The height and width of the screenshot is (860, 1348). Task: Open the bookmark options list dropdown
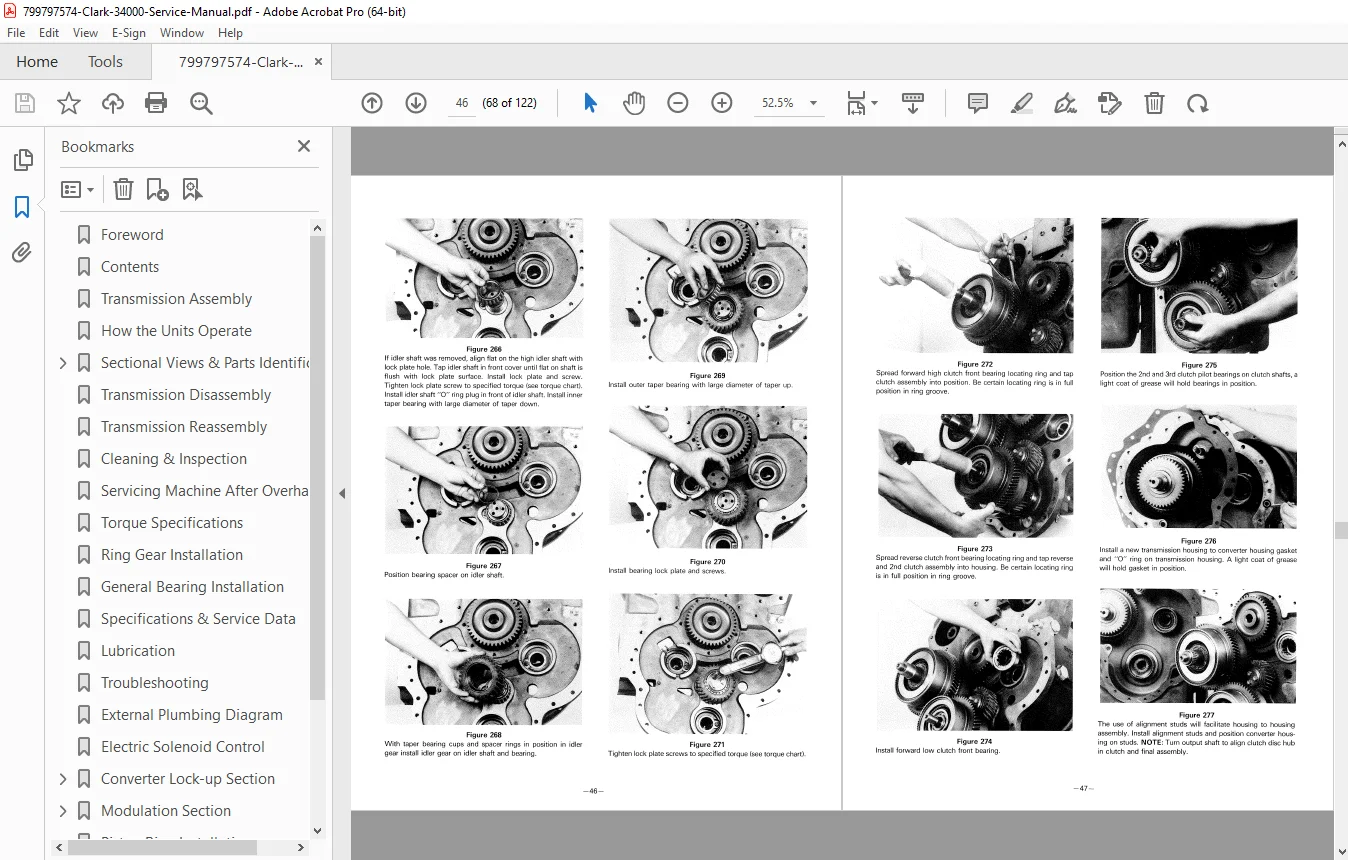pos(77,189)
